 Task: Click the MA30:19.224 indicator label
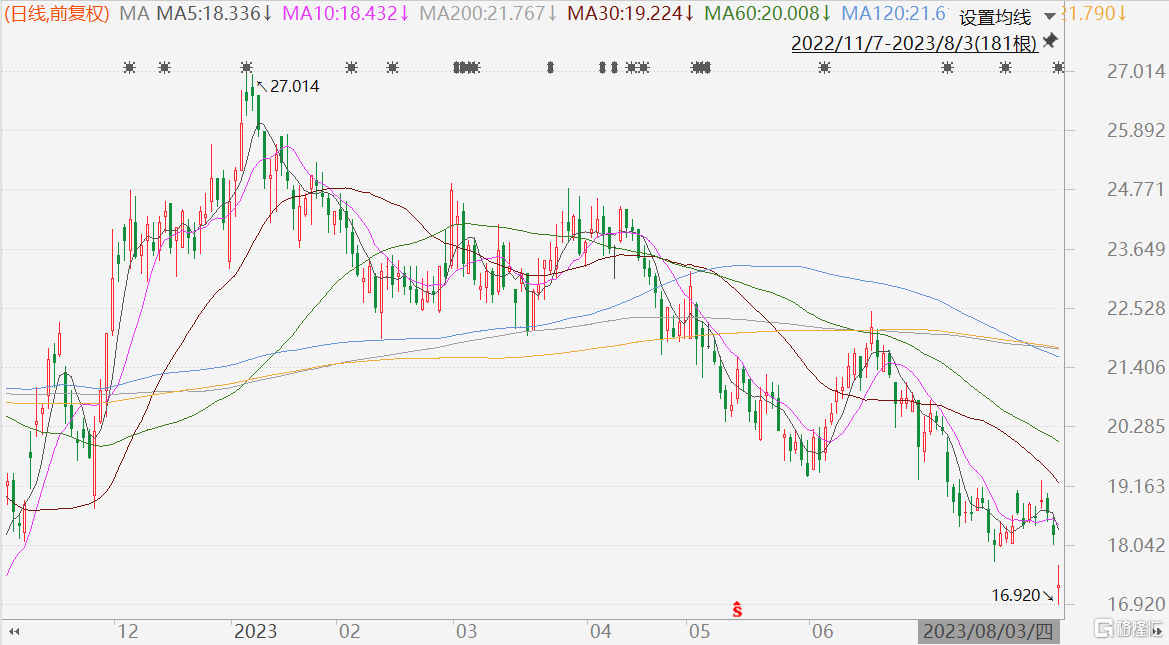click(x=631, y=14)
